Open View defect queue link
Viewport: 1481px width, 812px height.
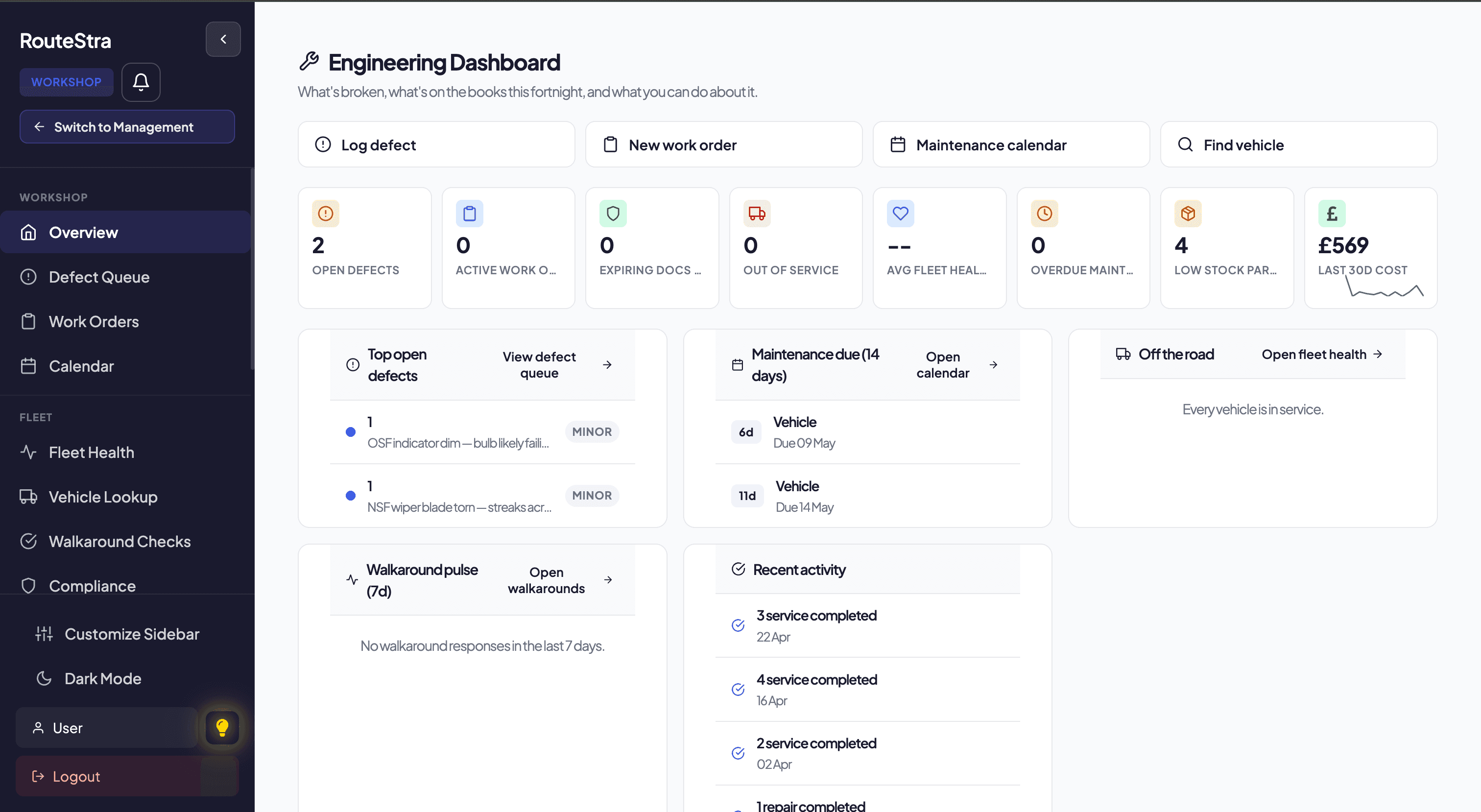[556, 364]
